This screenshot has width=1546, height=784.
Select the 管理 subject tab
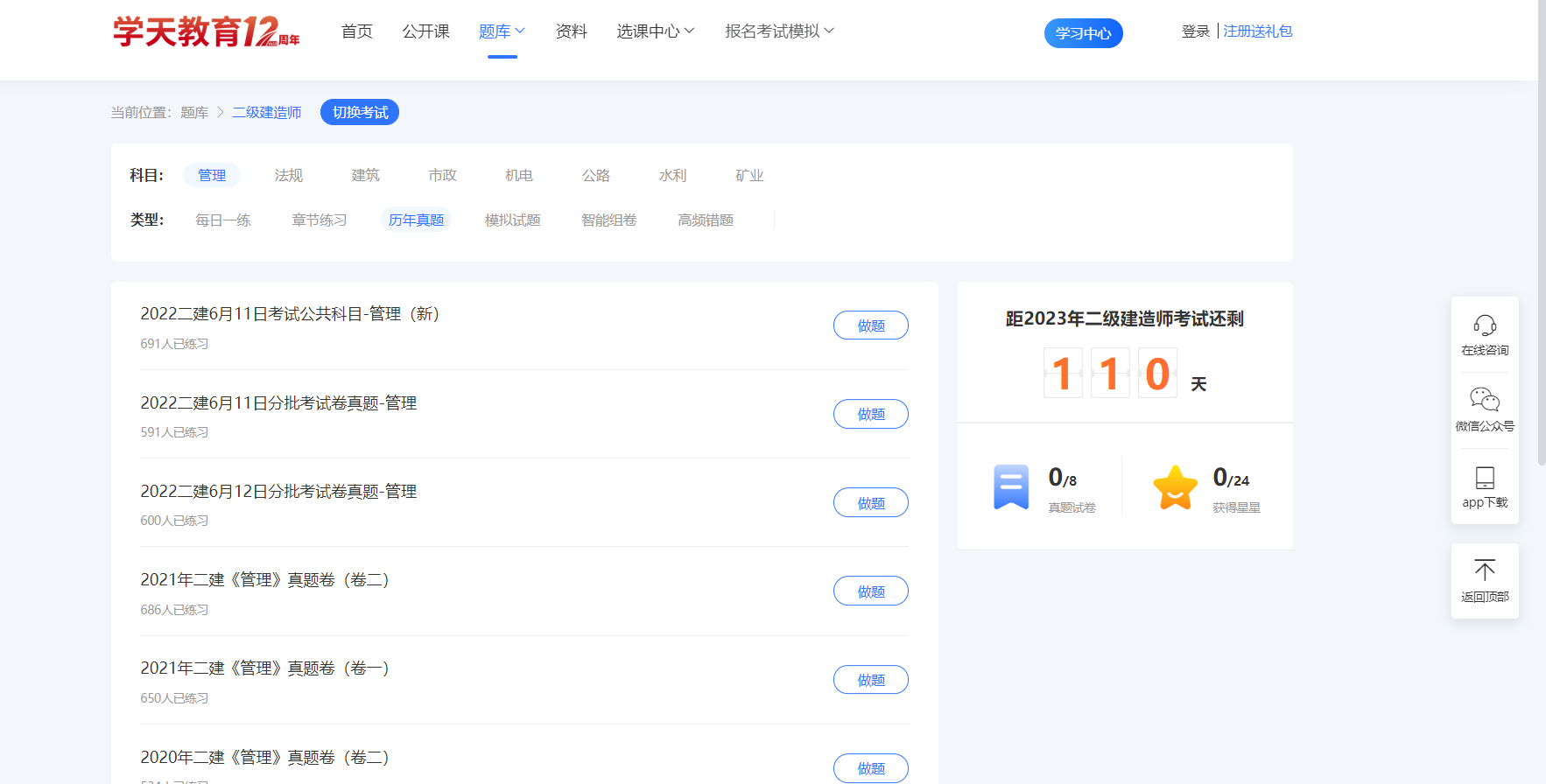212,175
